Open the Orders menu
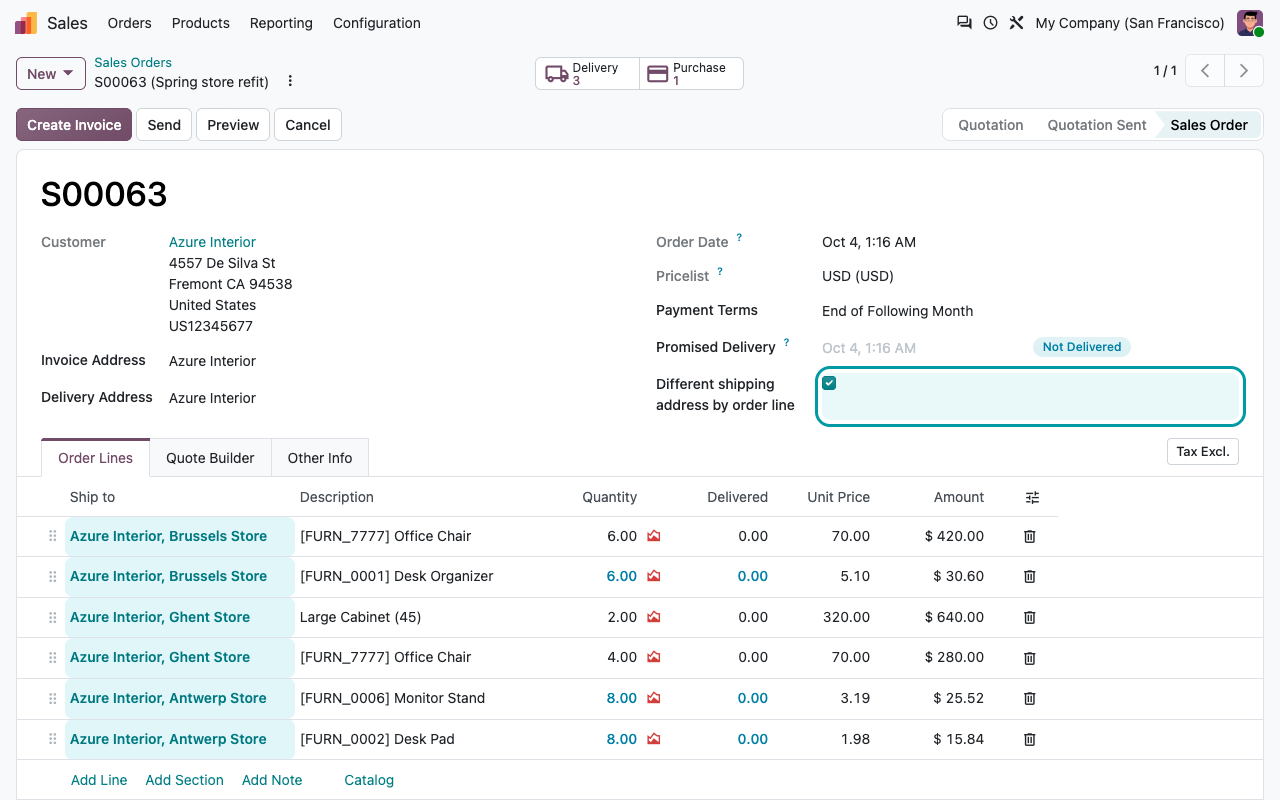 click(x=130, y=23)
